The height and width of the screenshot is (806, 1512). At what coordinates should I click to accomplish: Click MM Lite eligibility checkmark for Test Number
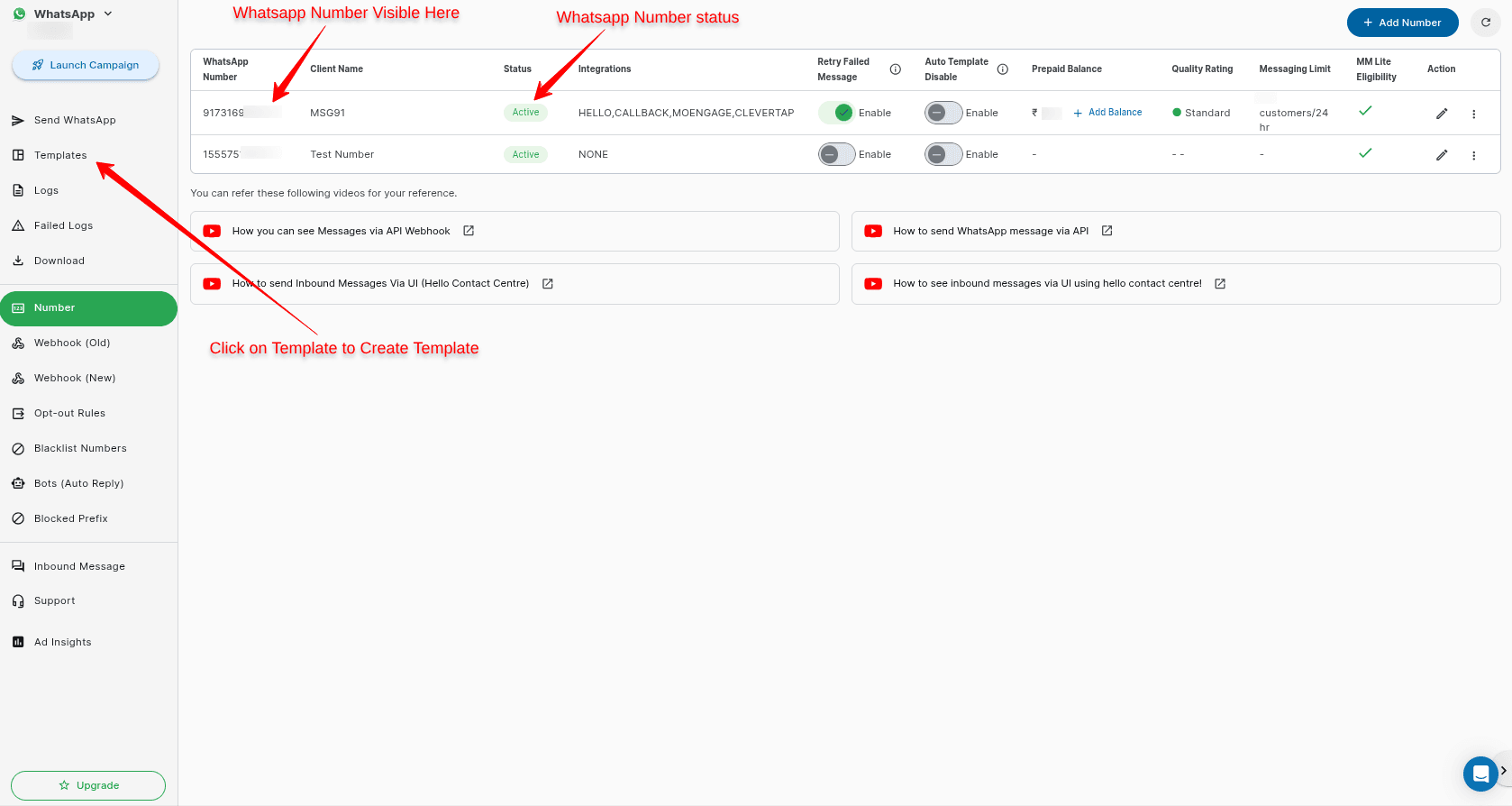1365,152
